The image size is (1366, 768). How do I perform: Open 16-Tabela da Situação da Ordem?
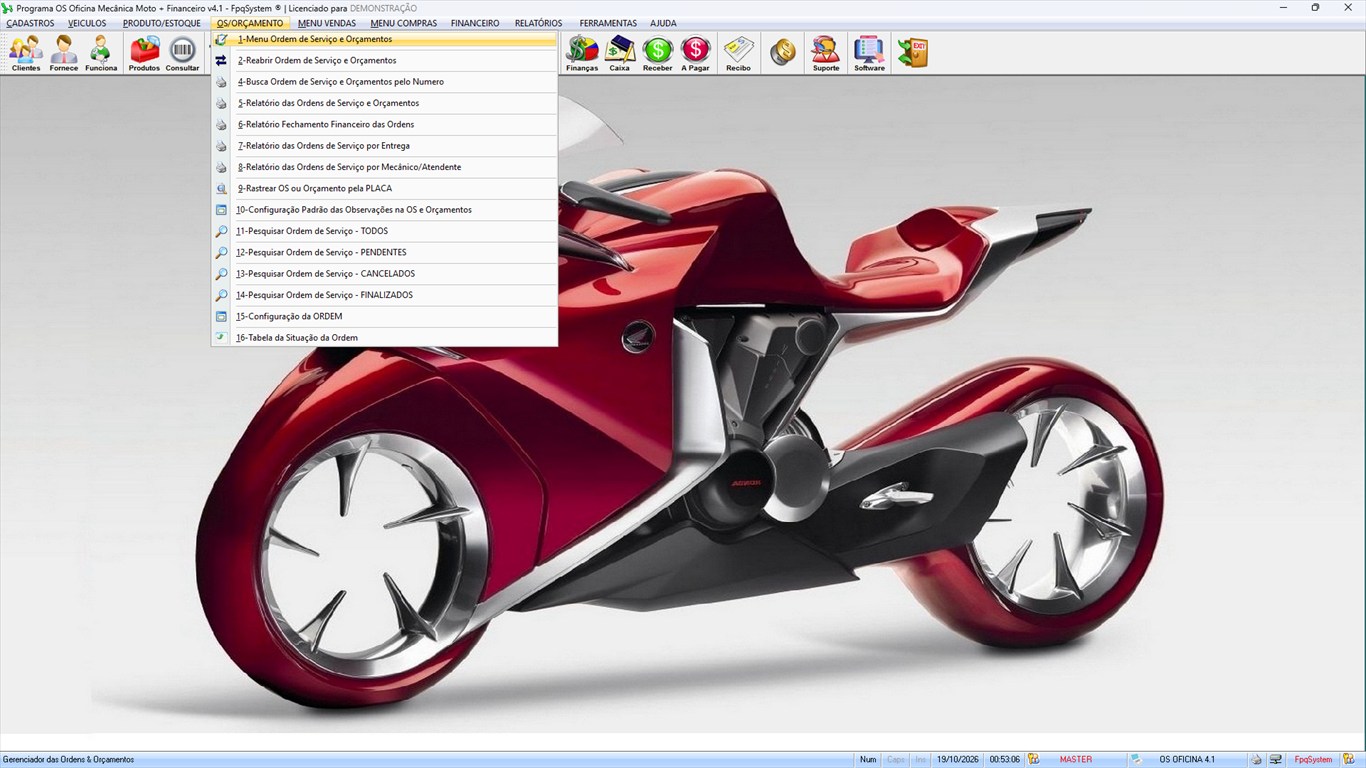coord(384,338)
